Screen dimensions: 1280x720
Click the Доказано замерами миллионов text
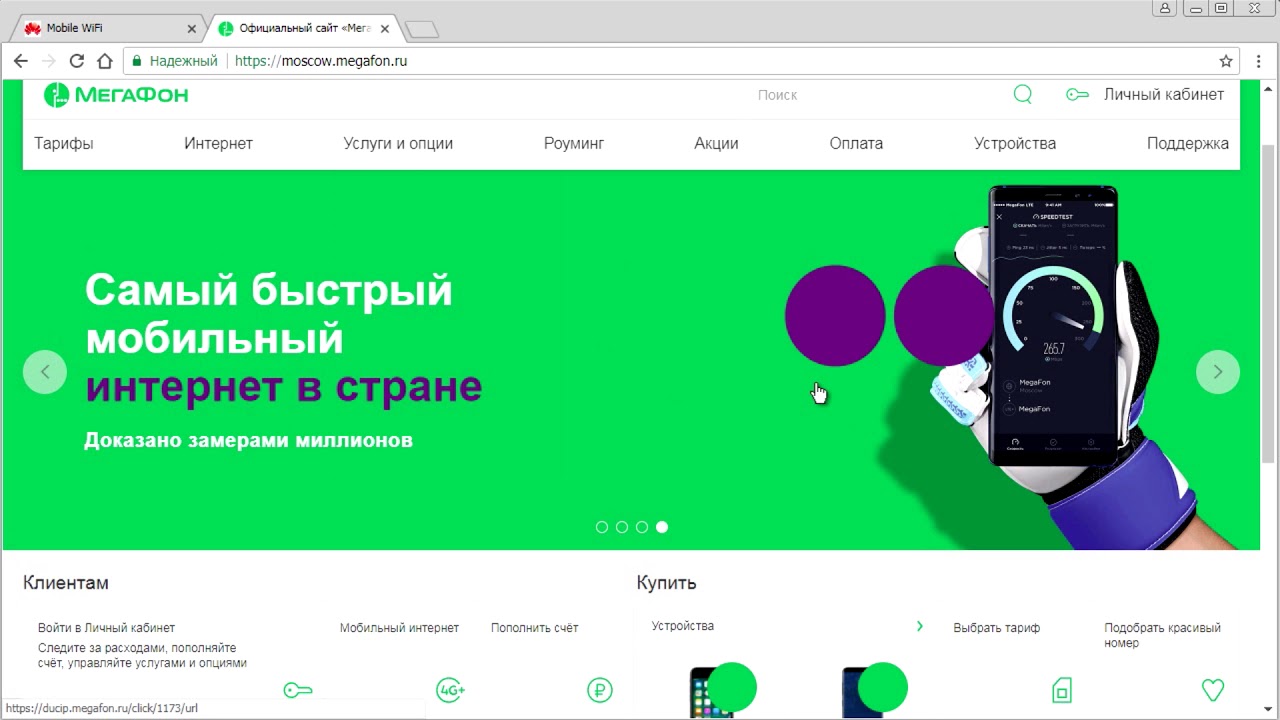pyautogui.click(x=248, y=440)
